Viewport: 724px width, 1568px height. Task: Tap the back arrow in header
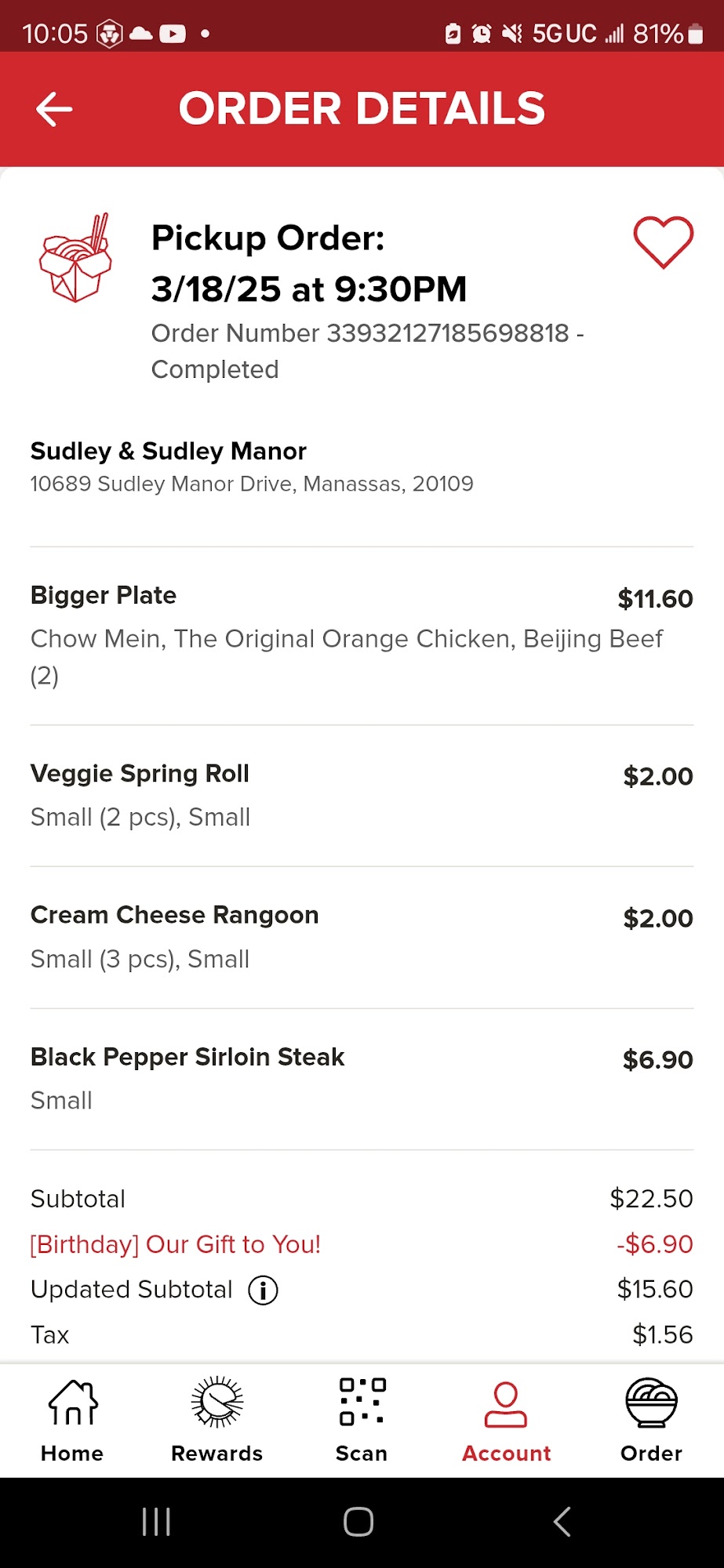[54, 109]
